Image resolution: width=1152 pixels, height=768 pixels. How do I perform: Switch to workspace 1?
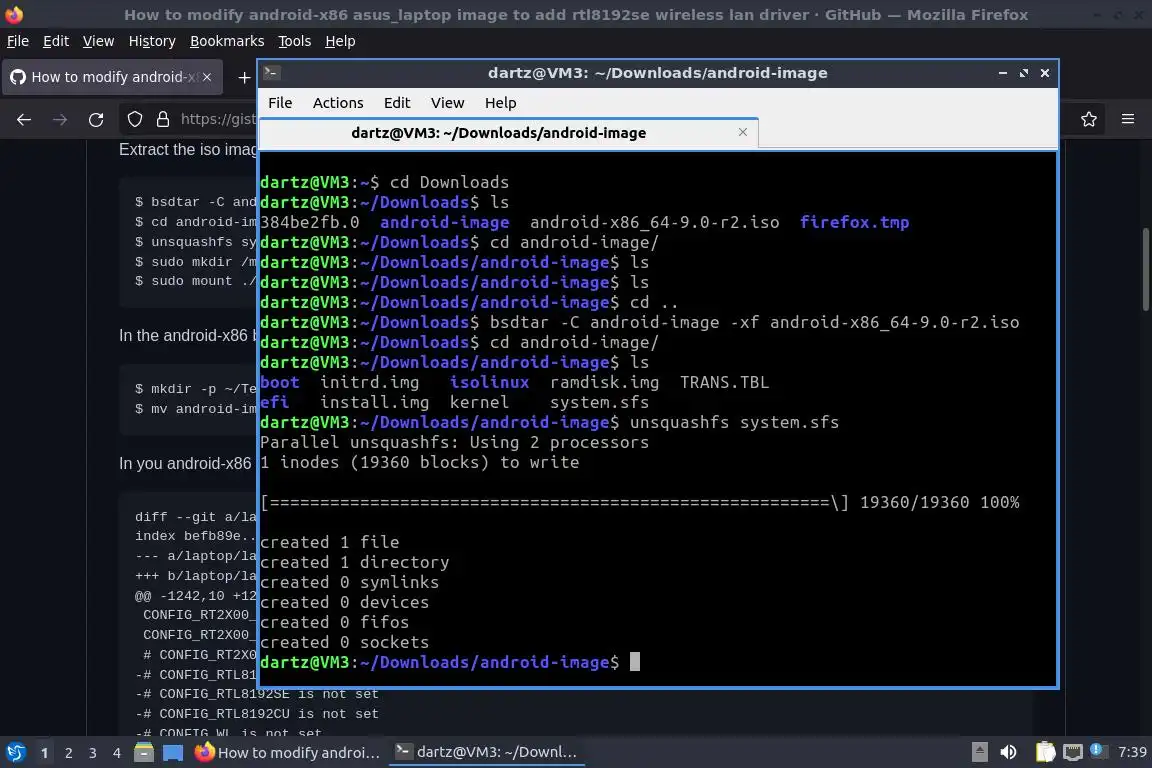coord(44,753)
